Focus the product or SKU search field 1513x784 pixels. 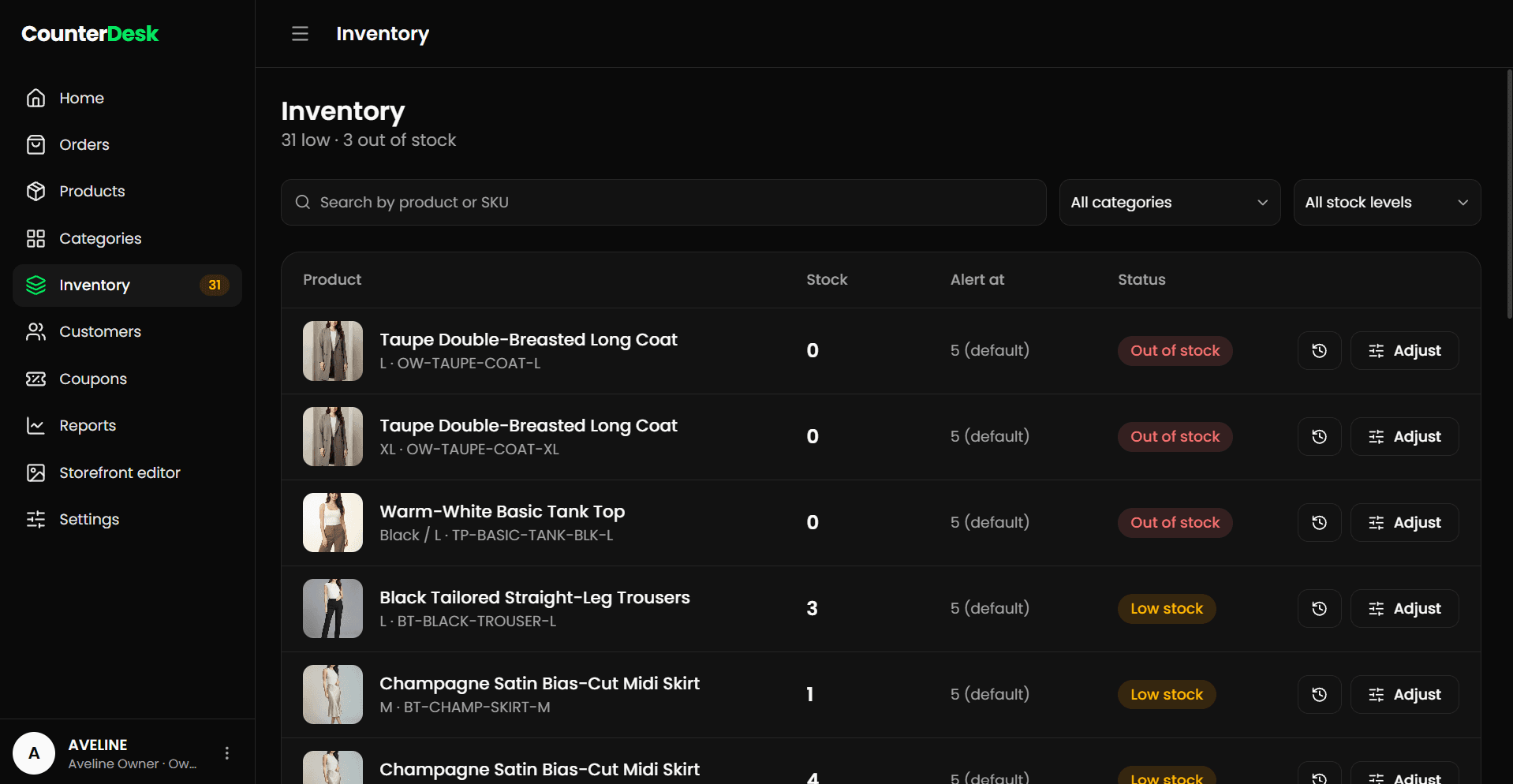663,203
